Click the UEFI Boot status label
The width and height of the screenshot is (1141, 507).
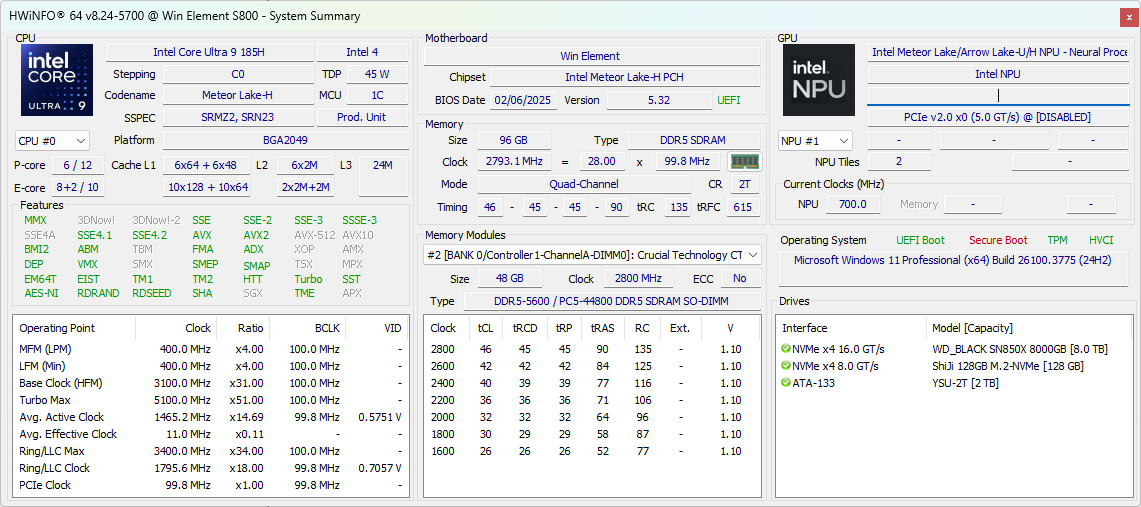tap(919, 240)
